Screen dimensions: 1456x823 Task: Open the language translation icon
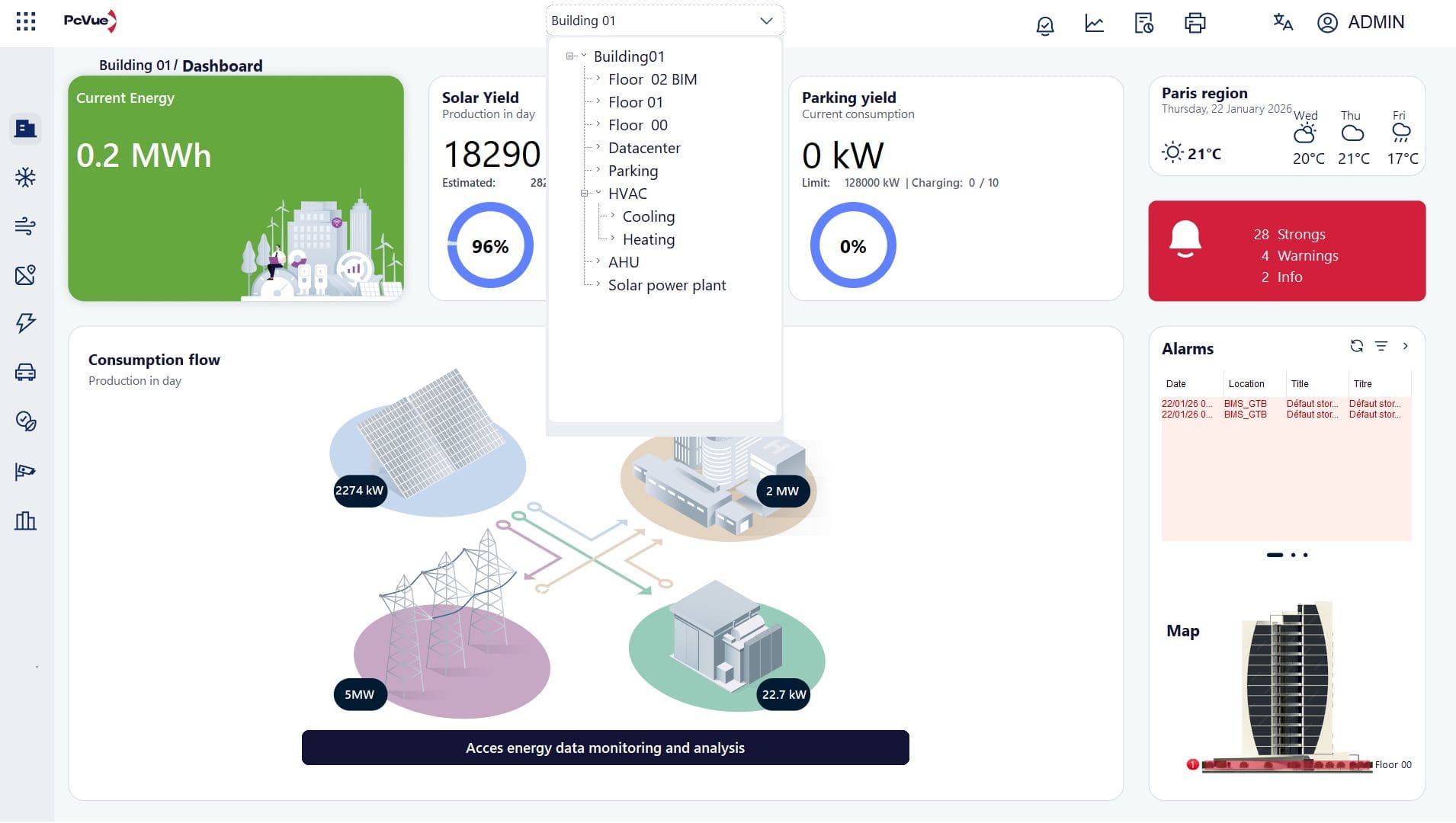click(1283, 22)
